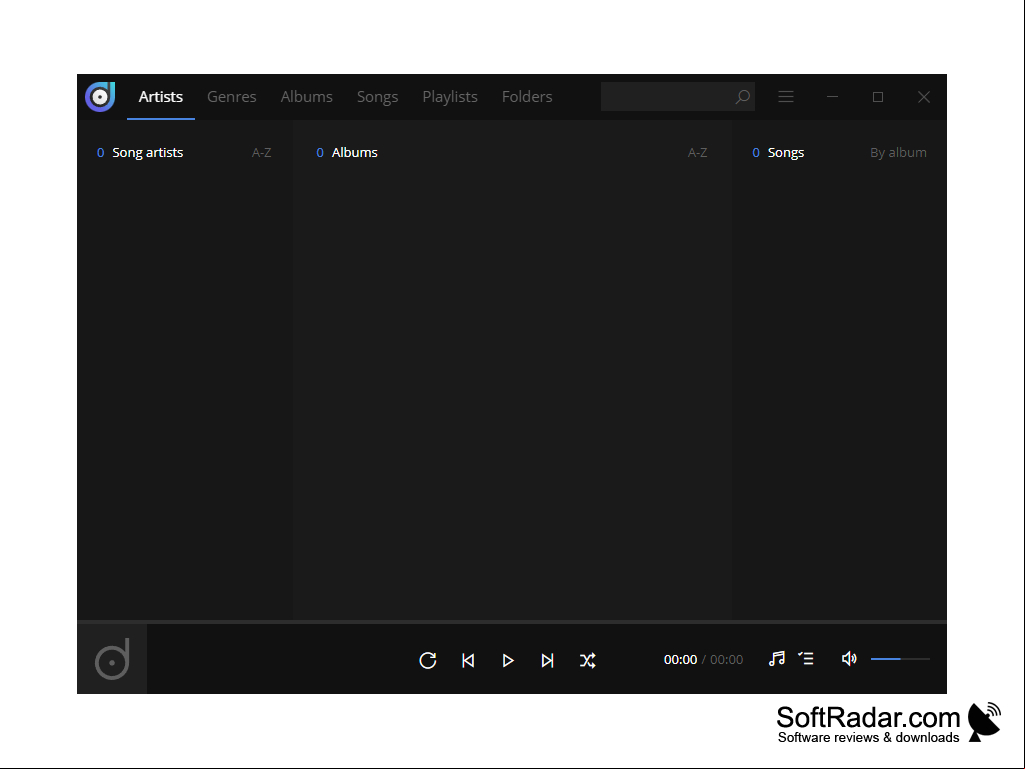Mute audio with speaker icon
Viewport: 1025px width, 769px height.
(x=849, y=658)
